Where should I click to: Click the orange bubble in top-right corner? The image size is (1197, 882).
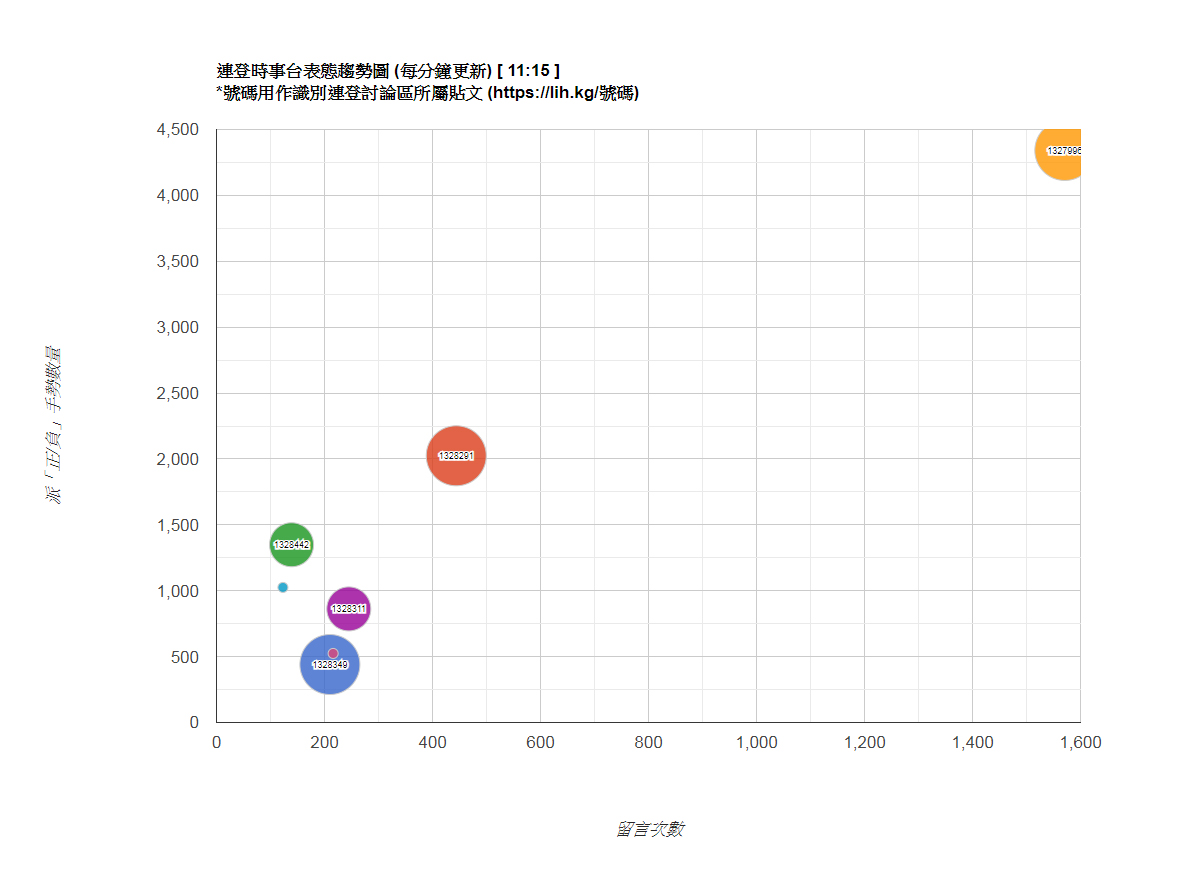pyautogui.click(x=1060, y=150)
